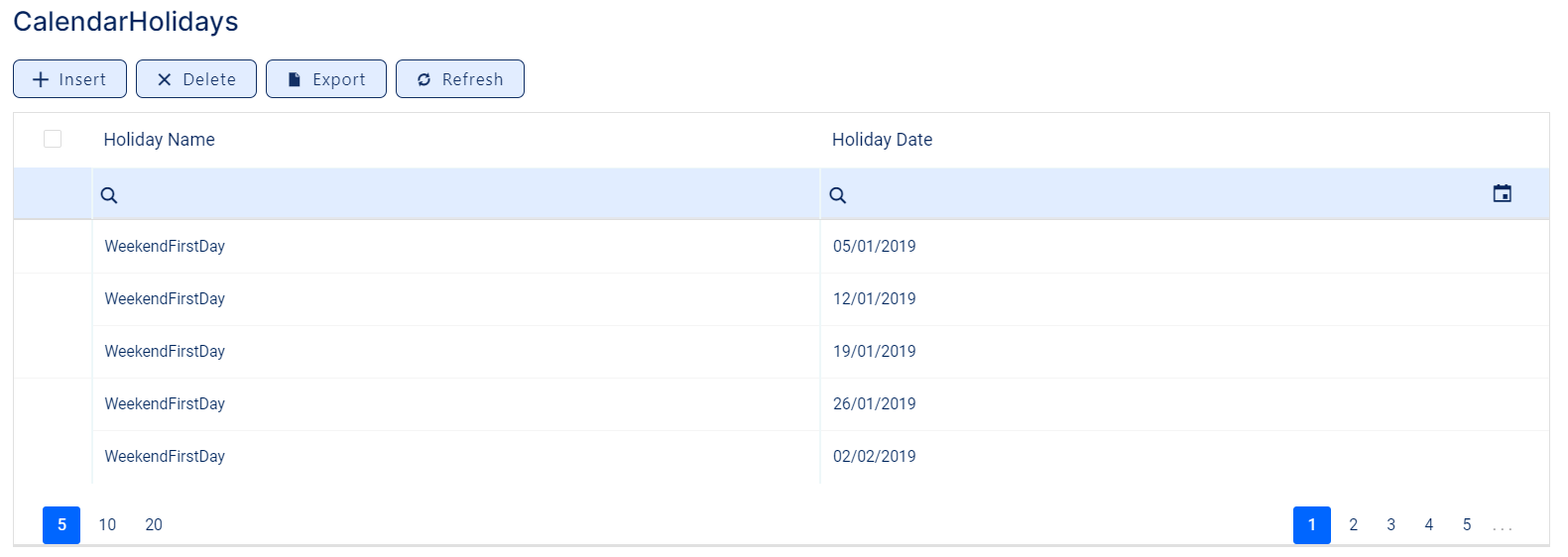Focus the Holiday Date filter field
The height and width of the screenshot is (557, 1568).
pos(1160,195)
